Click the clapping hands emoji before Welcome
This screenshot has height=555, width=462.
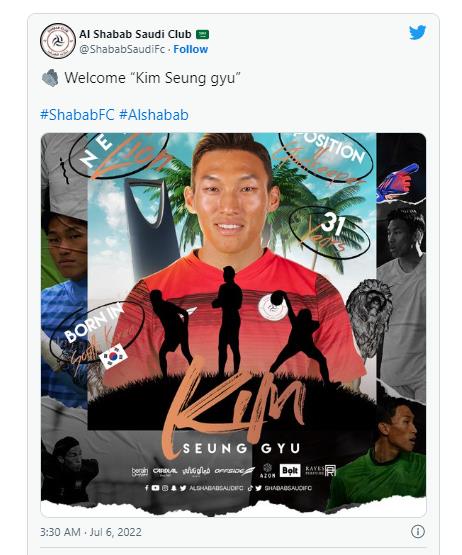click(x=50, y=78)
